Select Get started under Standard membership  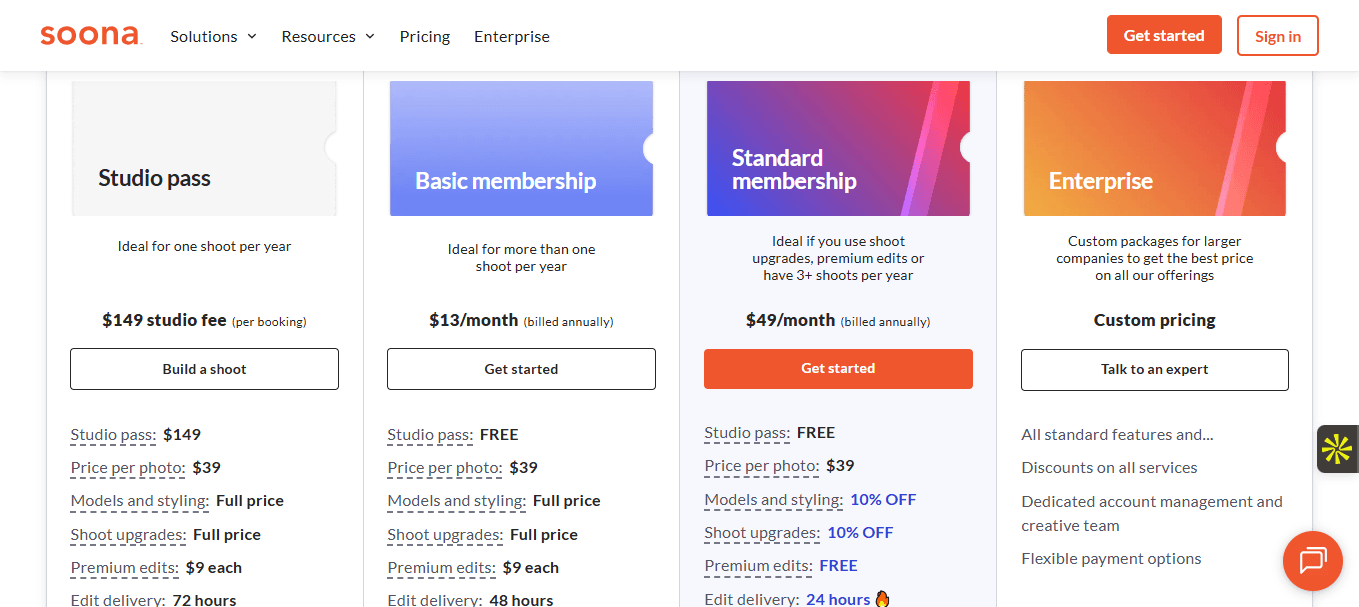point(838,369)
